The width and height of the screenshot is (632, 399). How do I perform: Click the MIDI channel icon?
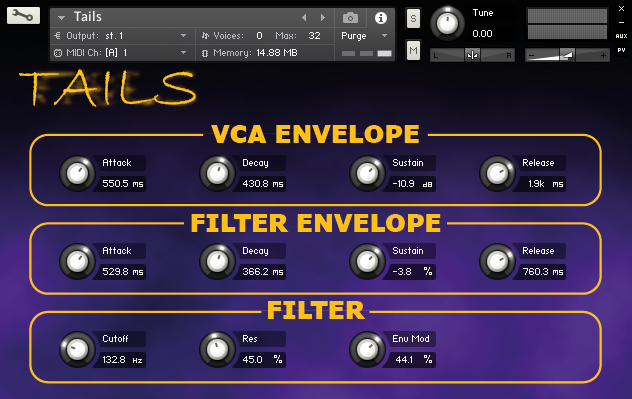tap(58, 53)
